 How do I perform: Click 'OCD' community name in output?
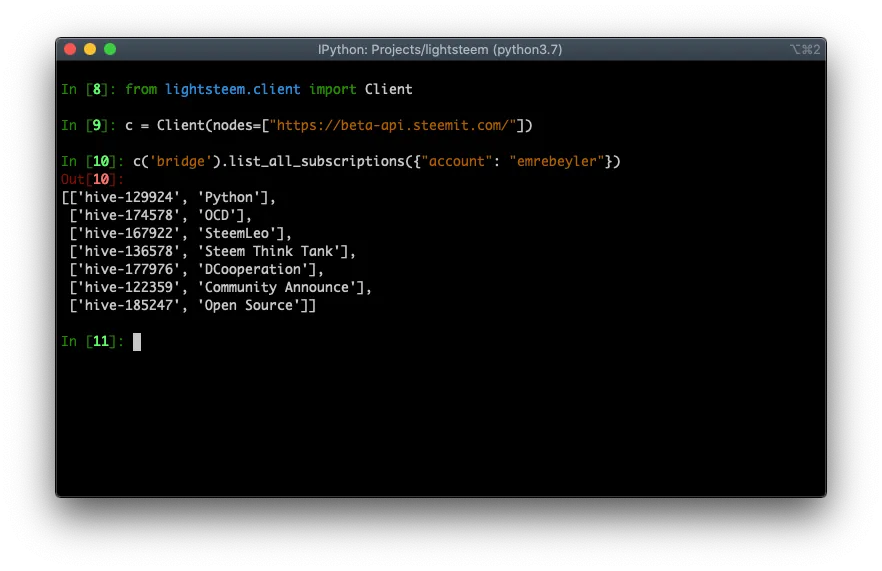[217, 215]
